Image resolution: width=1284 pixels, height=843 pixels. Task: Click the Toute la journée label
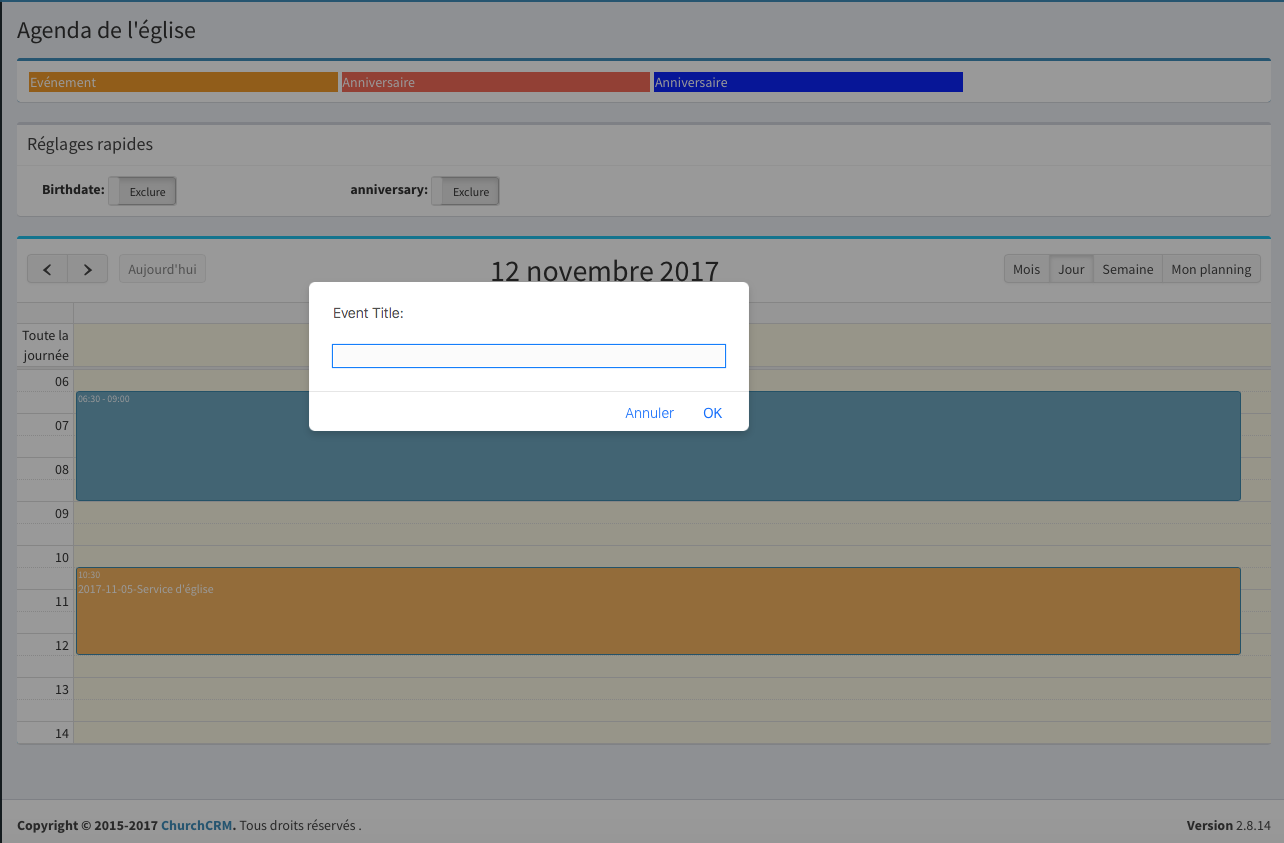point(46,345)
